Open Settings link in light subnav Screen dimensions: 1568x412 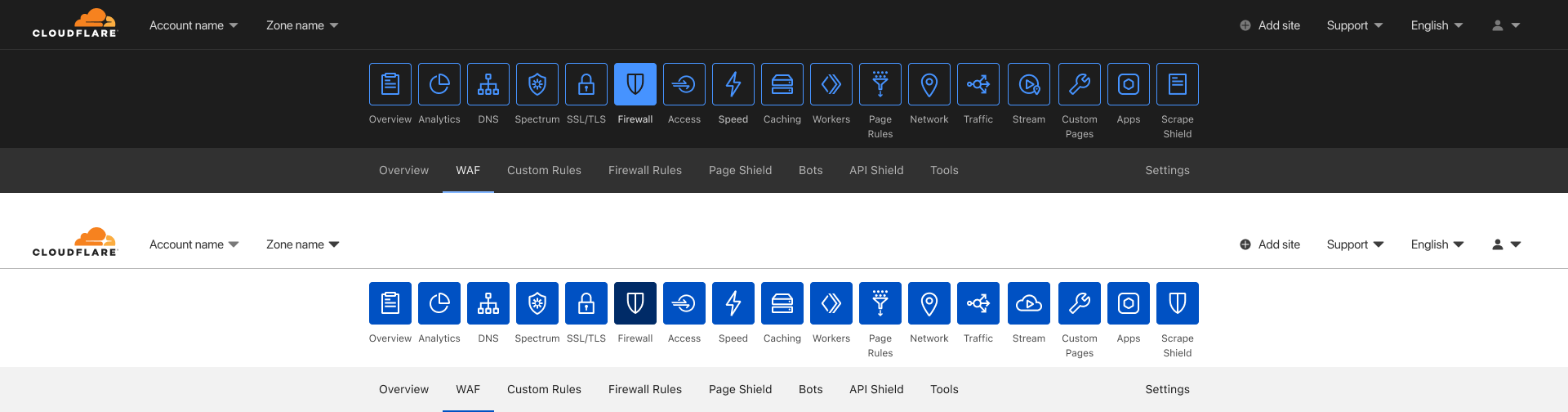click(x=1167, y=389)
